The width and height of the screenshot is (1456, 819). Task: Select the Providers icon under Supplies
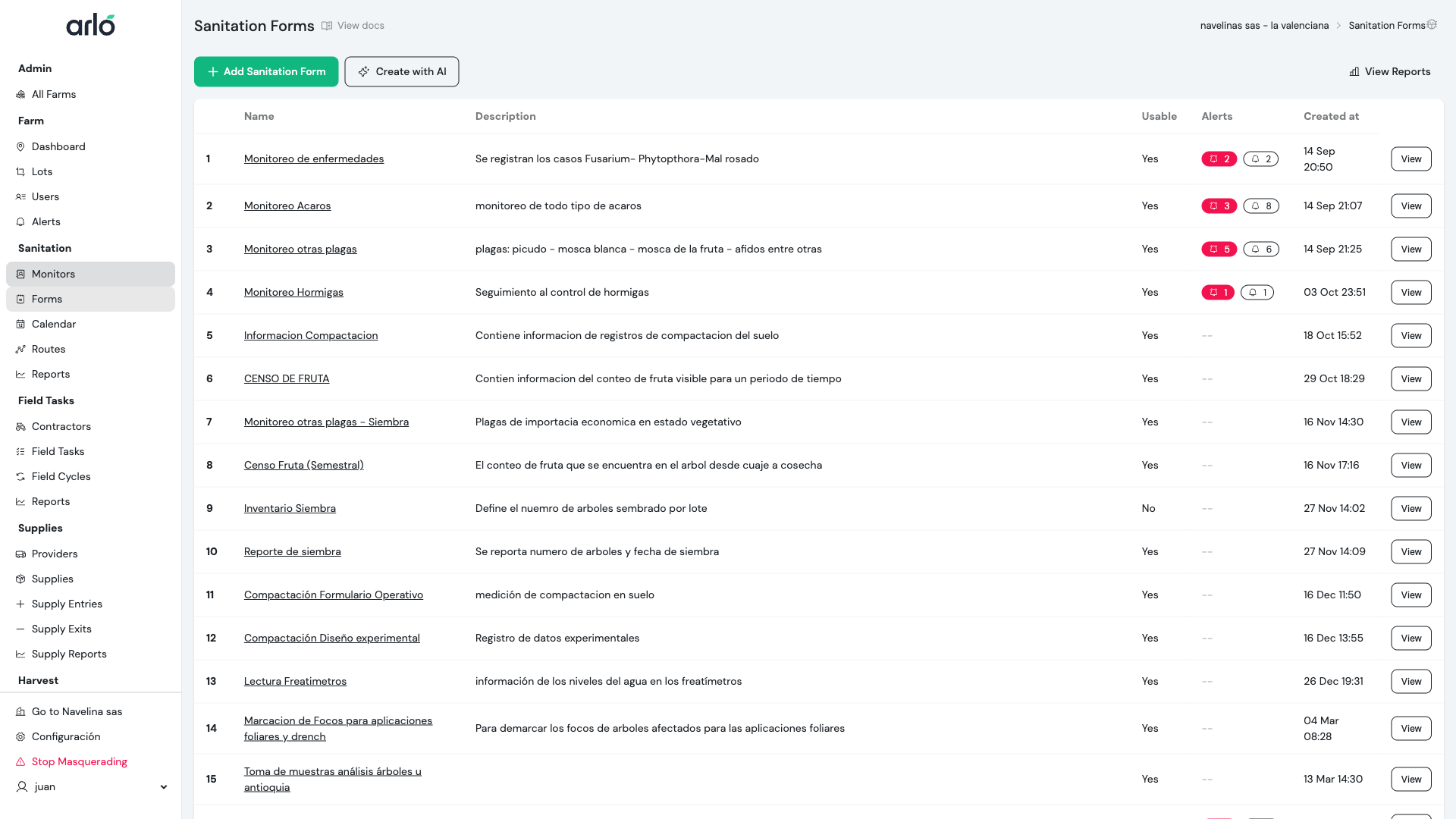click(20, 554)
